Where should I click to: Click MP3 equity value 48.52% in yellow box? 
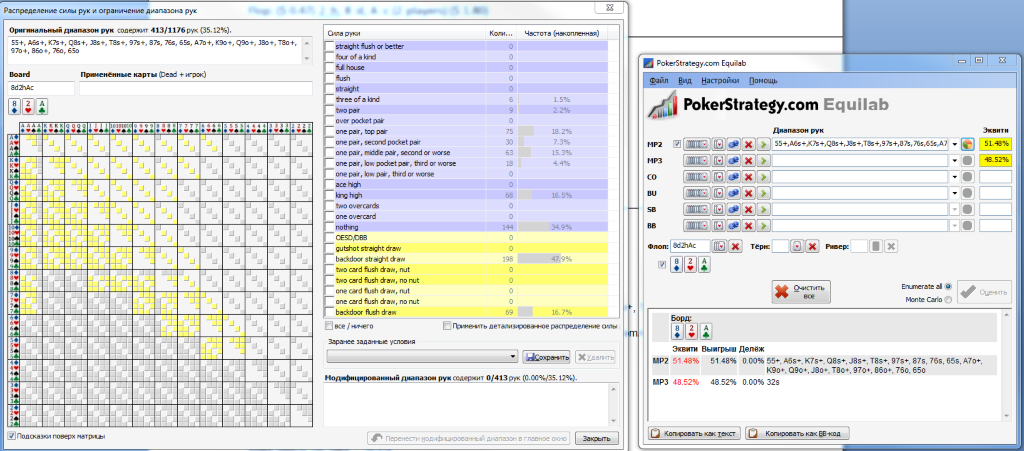click(x=995, y=160)
